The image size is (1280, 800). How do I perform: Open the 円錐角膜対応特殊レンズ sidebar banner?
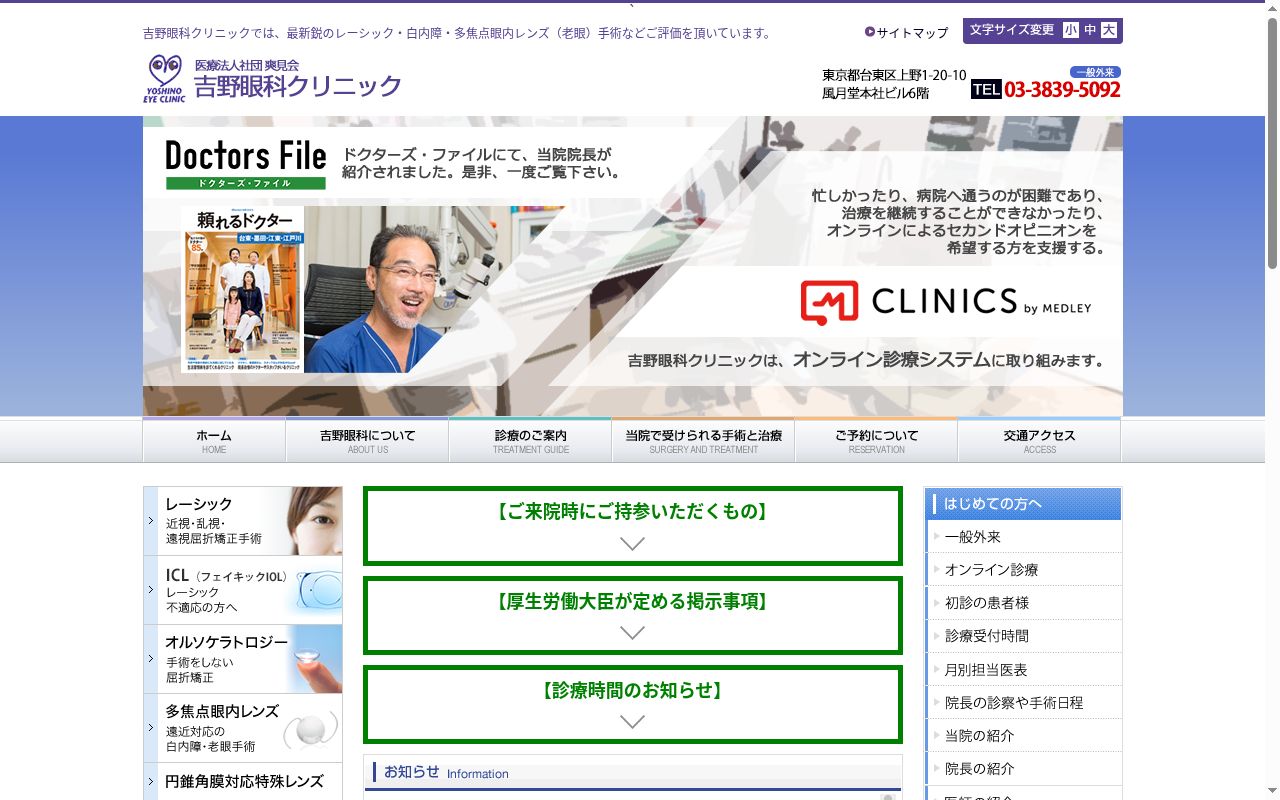coord(243,782)
